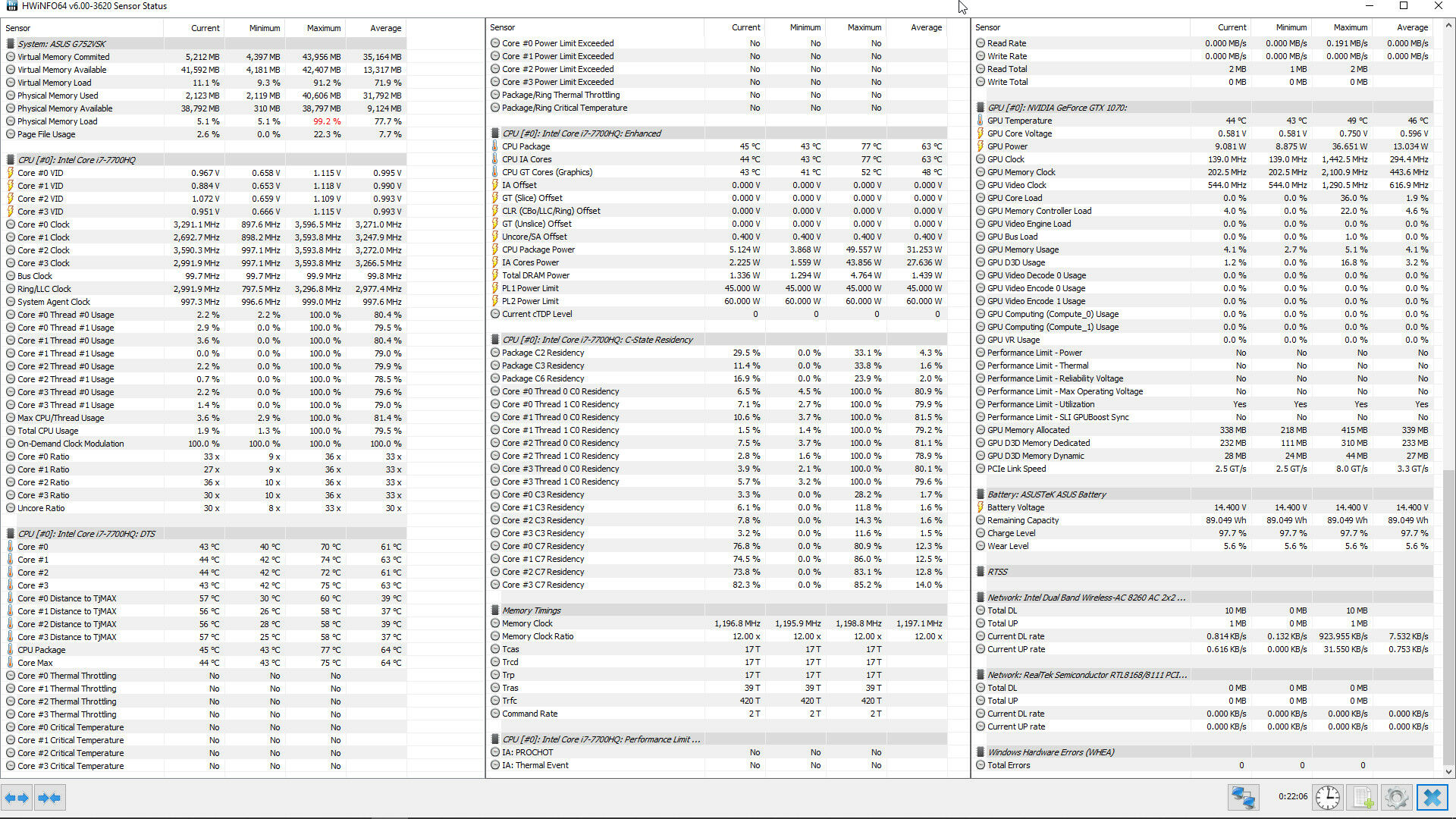This screenshot has height=819, width=1456.
Task: Reset min/max values with the clock icon
Action: click(x=1327, y=798)
